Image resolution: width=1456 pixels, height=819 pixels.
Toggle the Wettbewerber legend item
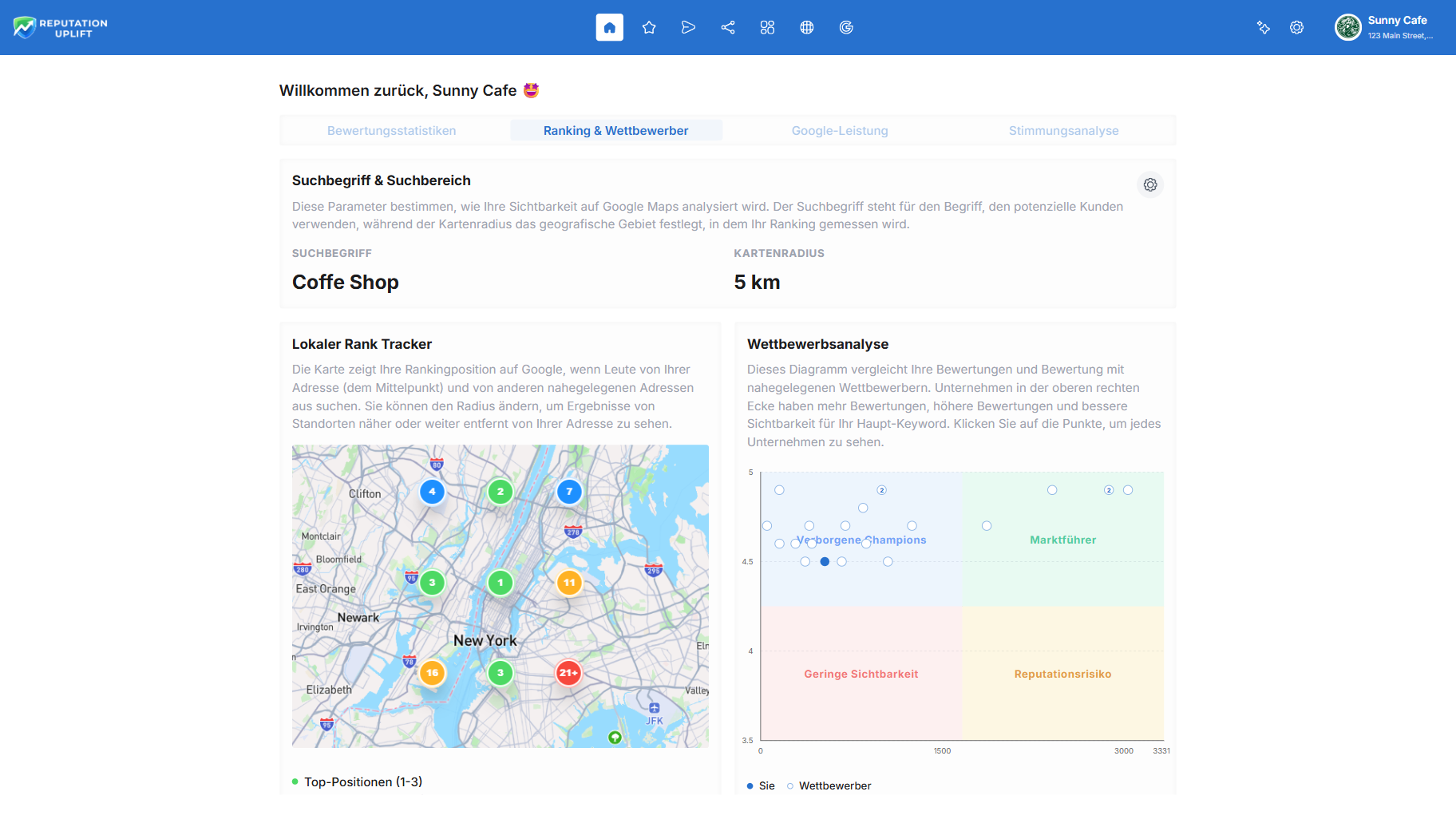tap(829, 786)
